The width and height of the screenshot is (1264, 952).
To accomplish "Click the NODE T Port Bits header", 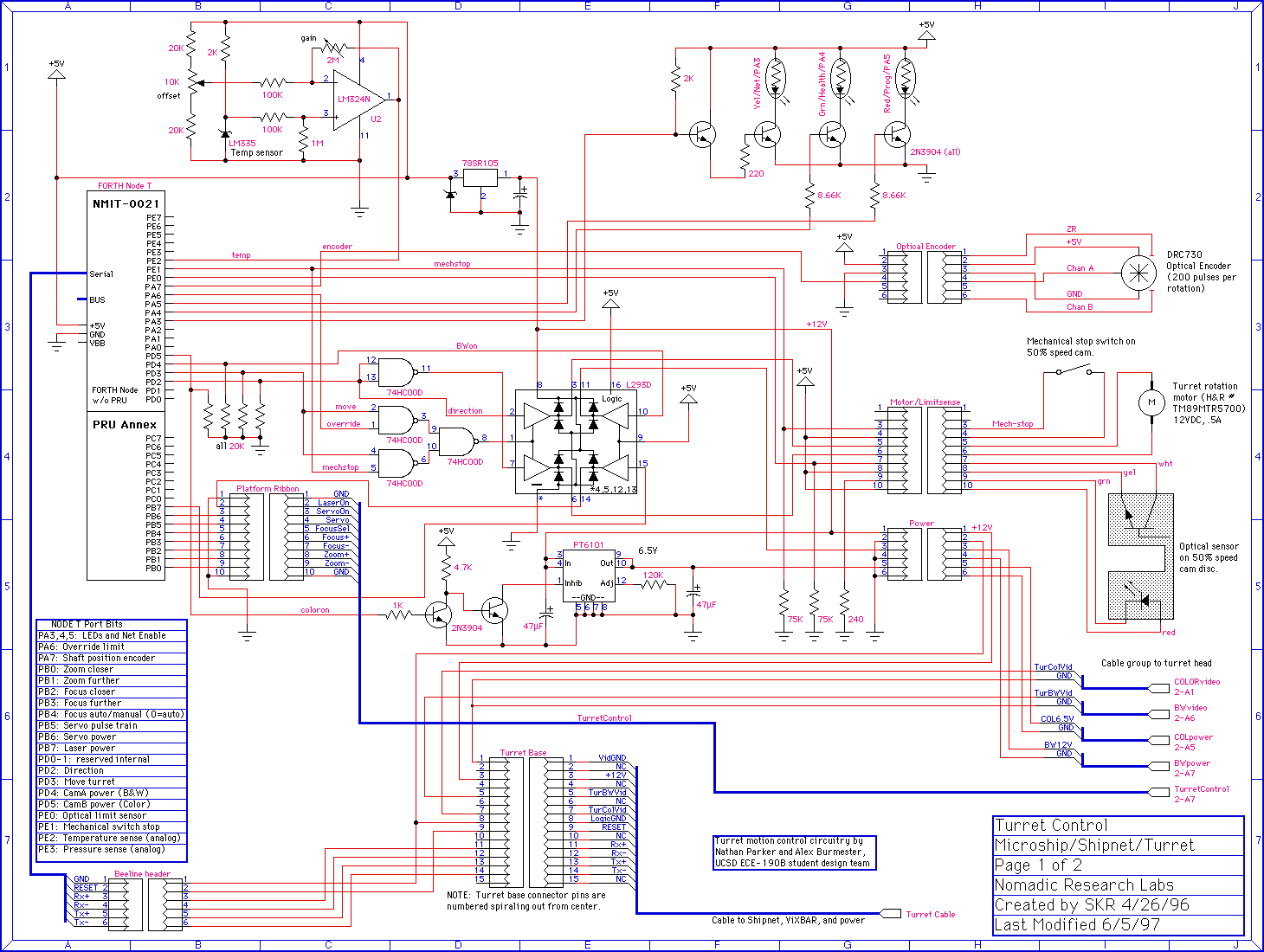I will click(112, 624).
